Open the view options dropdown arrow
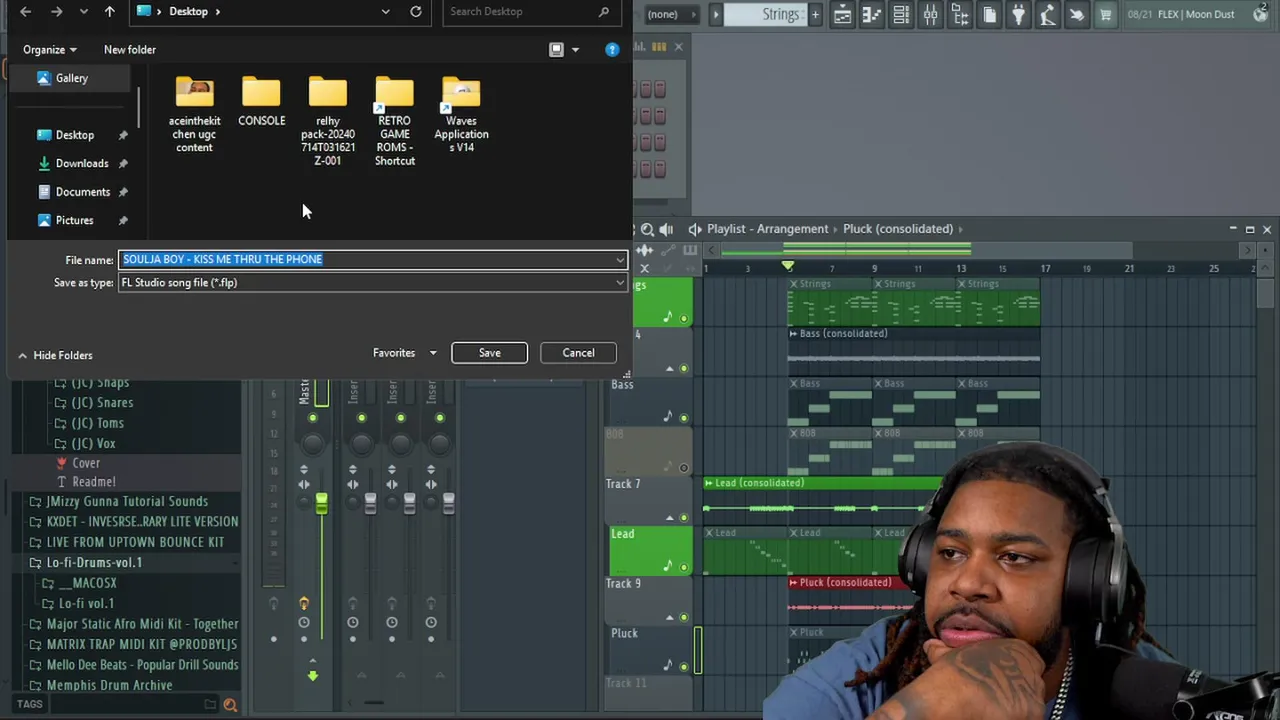1280x720 pixels. pyautogui.click(x=575, y=49)
